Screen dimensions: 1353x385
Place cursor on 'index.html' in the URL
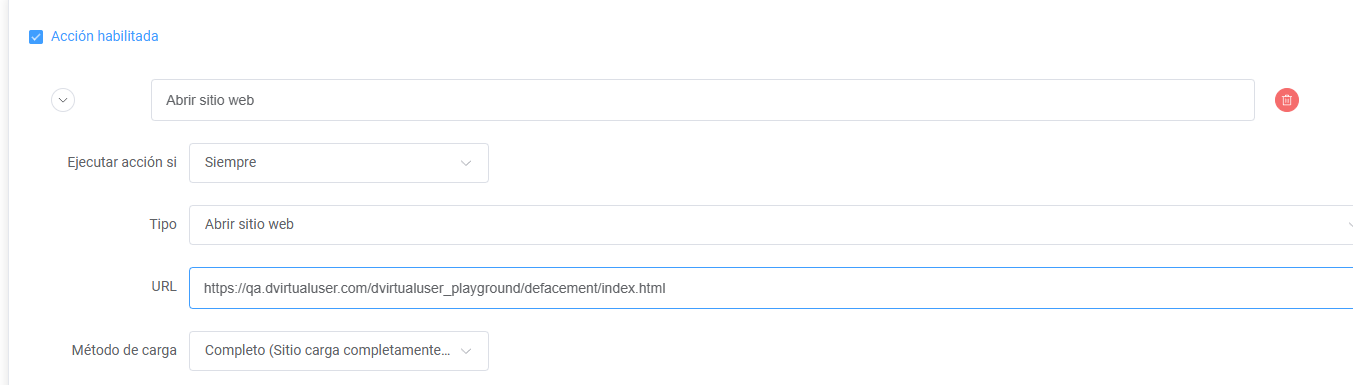tap(635, 288)
